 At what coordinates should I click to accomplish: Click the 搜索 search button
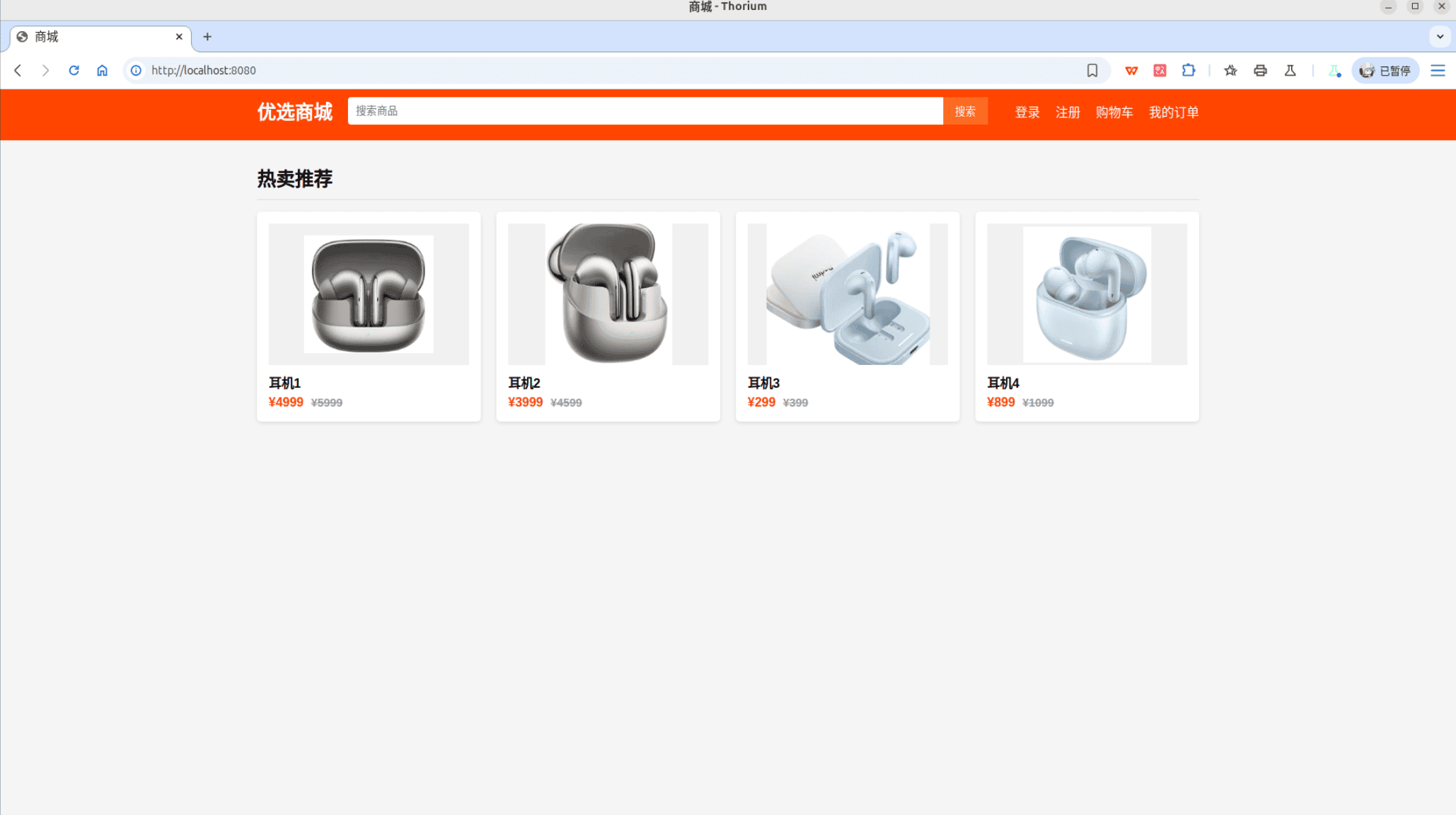pos(965,111)
